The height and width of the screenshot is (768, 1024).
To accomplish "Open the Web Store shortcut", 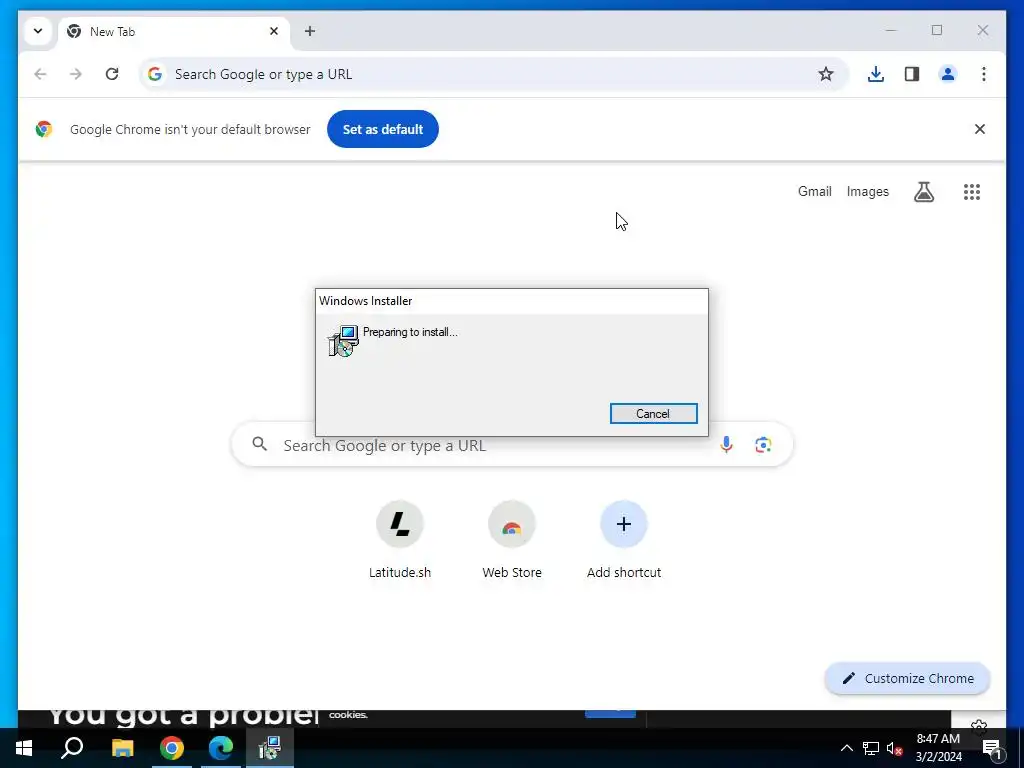I will (x=512, y=540).
